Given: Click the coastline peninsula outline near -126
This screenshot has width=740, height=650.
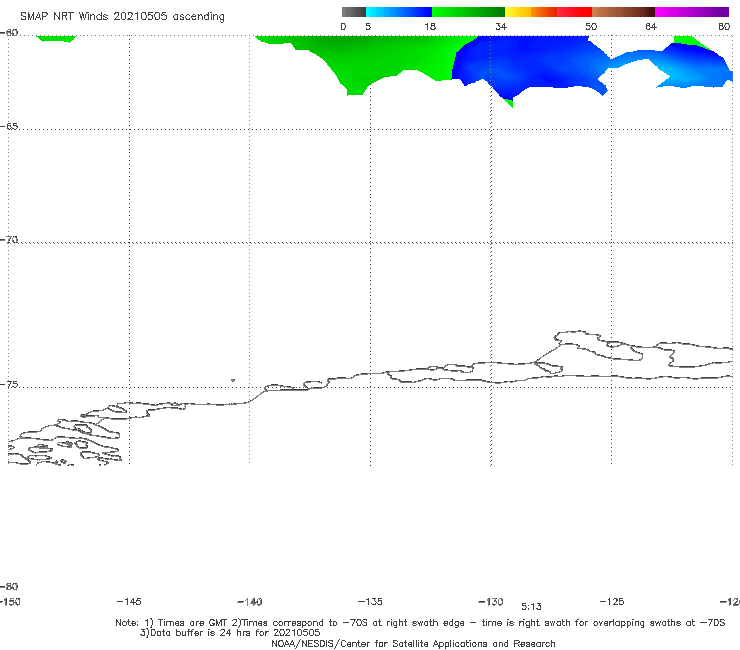Looking at the screenshot, I should coord(597,347).
